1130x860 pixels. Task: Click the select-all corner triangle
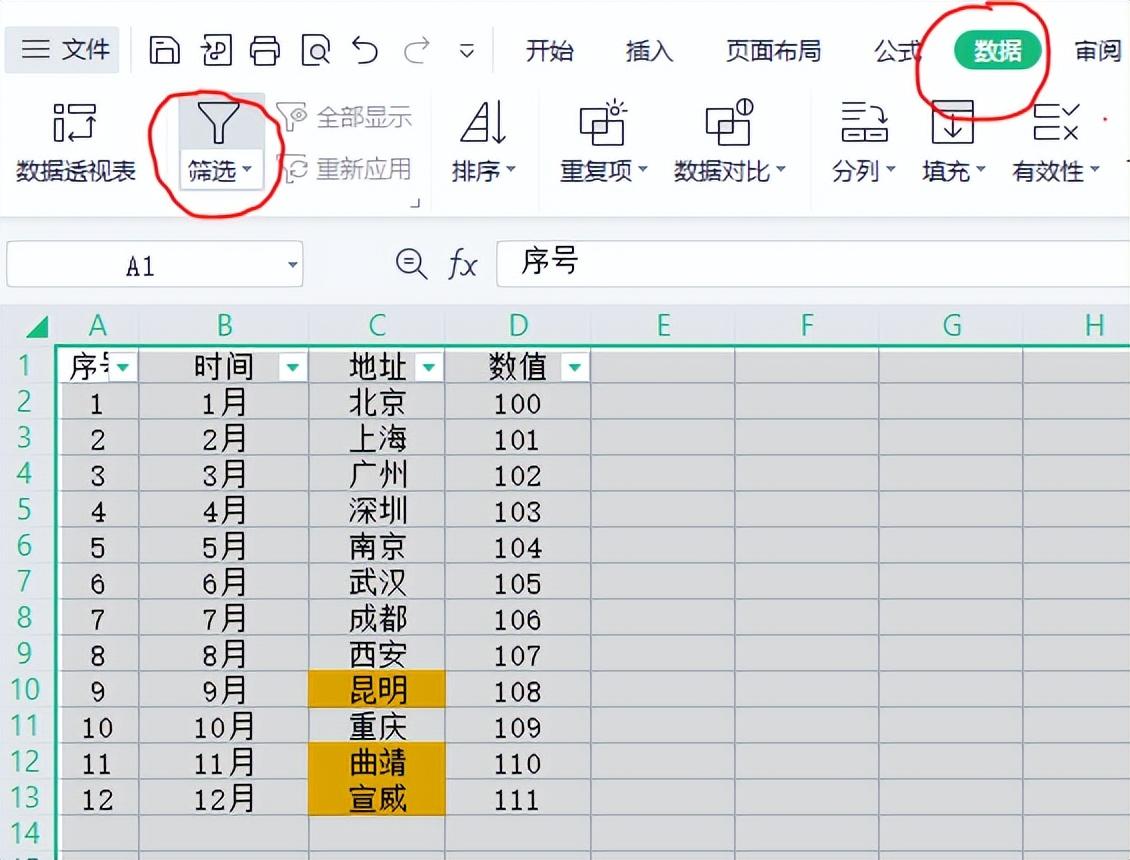click(x=37, y=327)
